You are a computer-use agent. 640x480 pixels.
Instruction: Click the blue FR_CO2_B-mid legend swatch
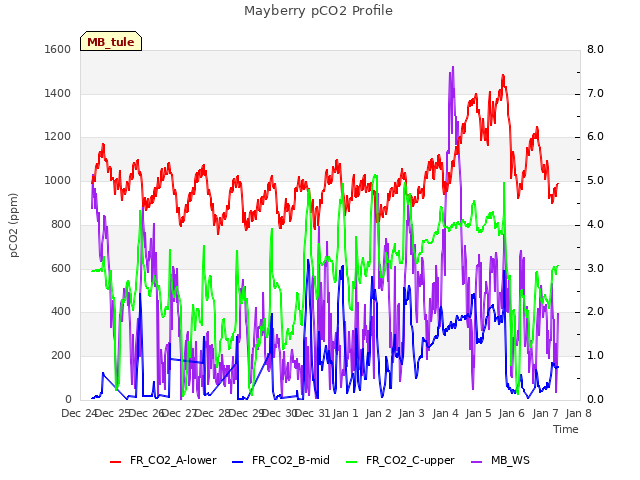coord(238,462)
